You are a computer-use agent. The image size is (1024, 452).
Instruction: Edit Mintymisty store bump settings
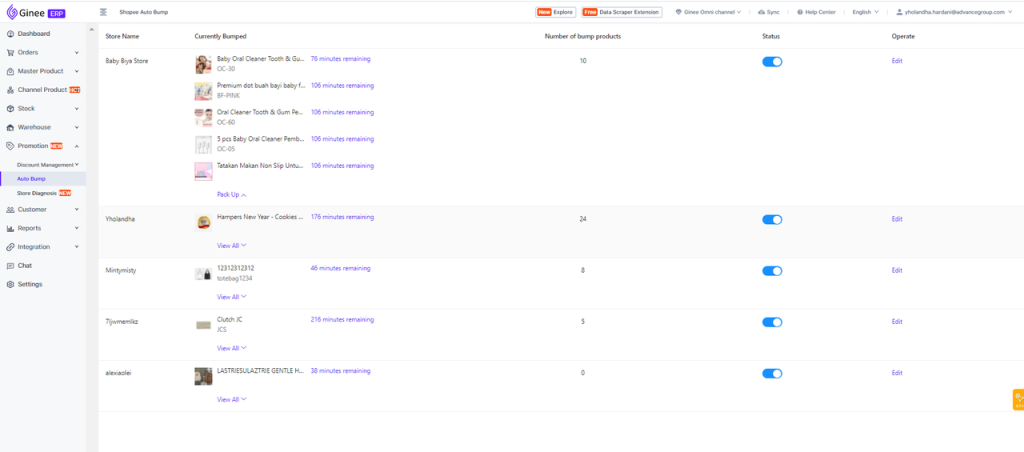click(x=897, y=270)
